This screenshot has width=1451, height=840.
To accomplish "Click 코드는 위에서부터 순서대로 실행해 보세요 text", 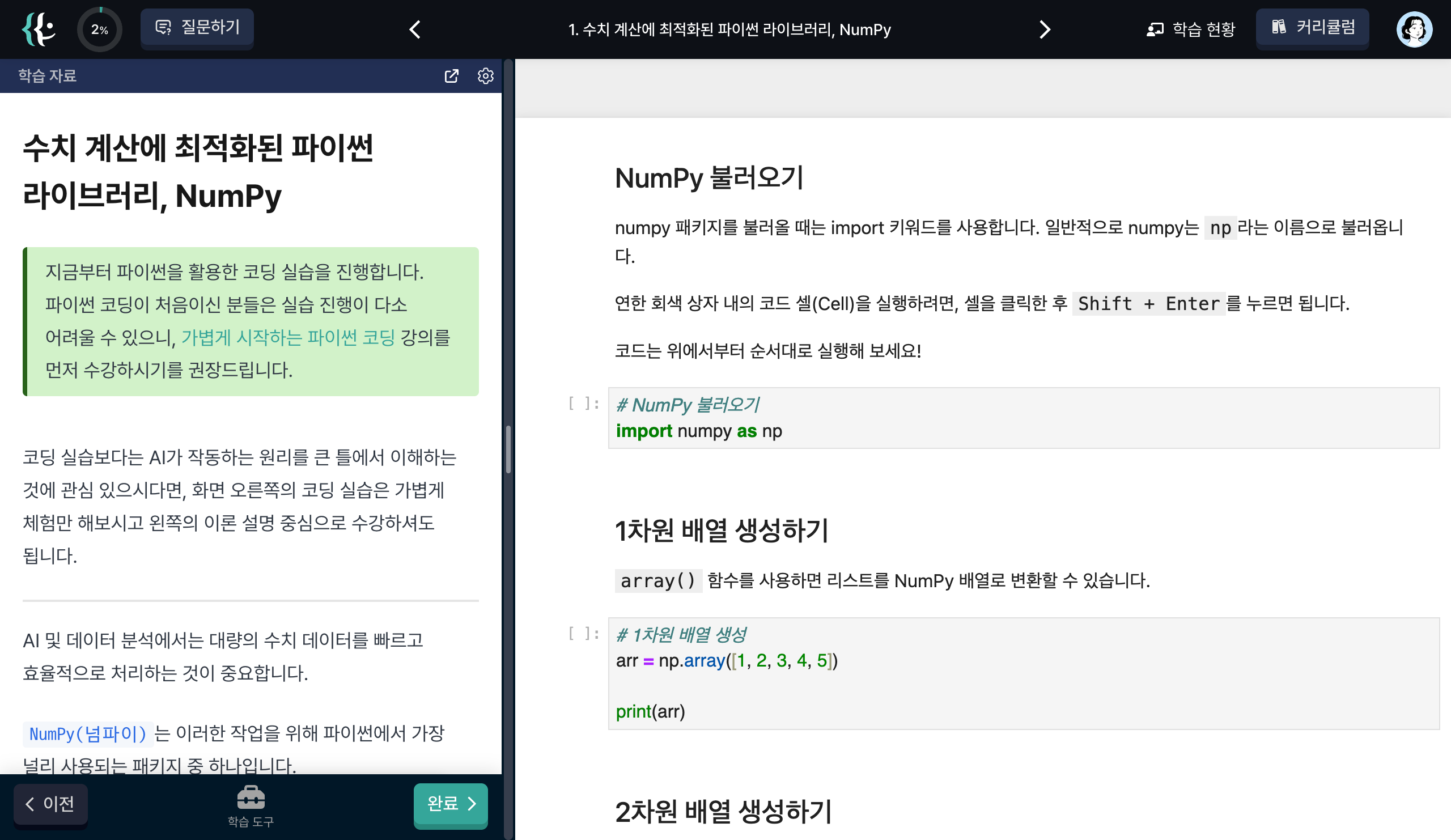I will coord(767,351).
